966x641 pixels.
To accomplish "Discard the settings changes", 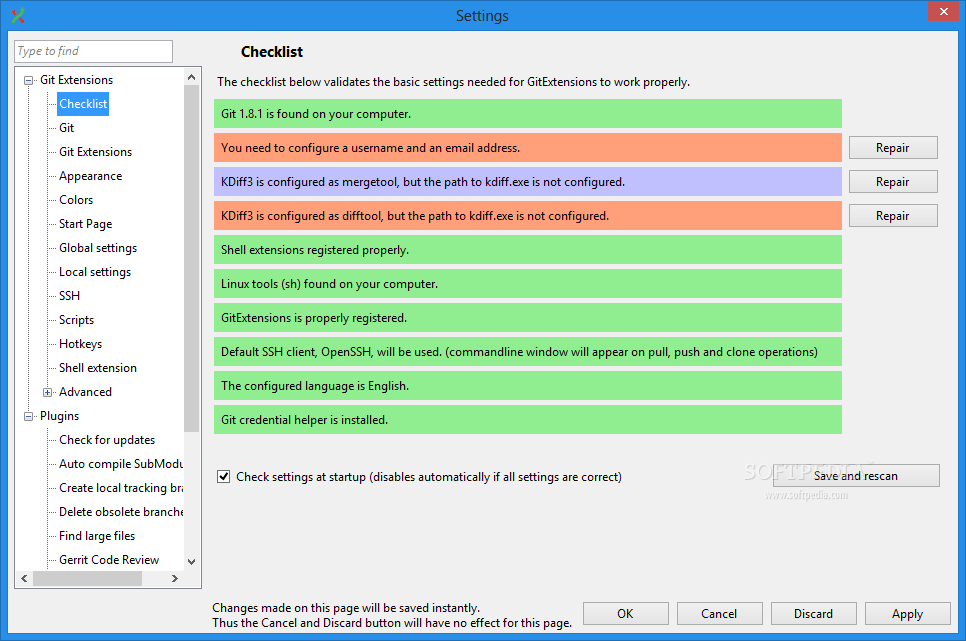I will click(813, 613).
